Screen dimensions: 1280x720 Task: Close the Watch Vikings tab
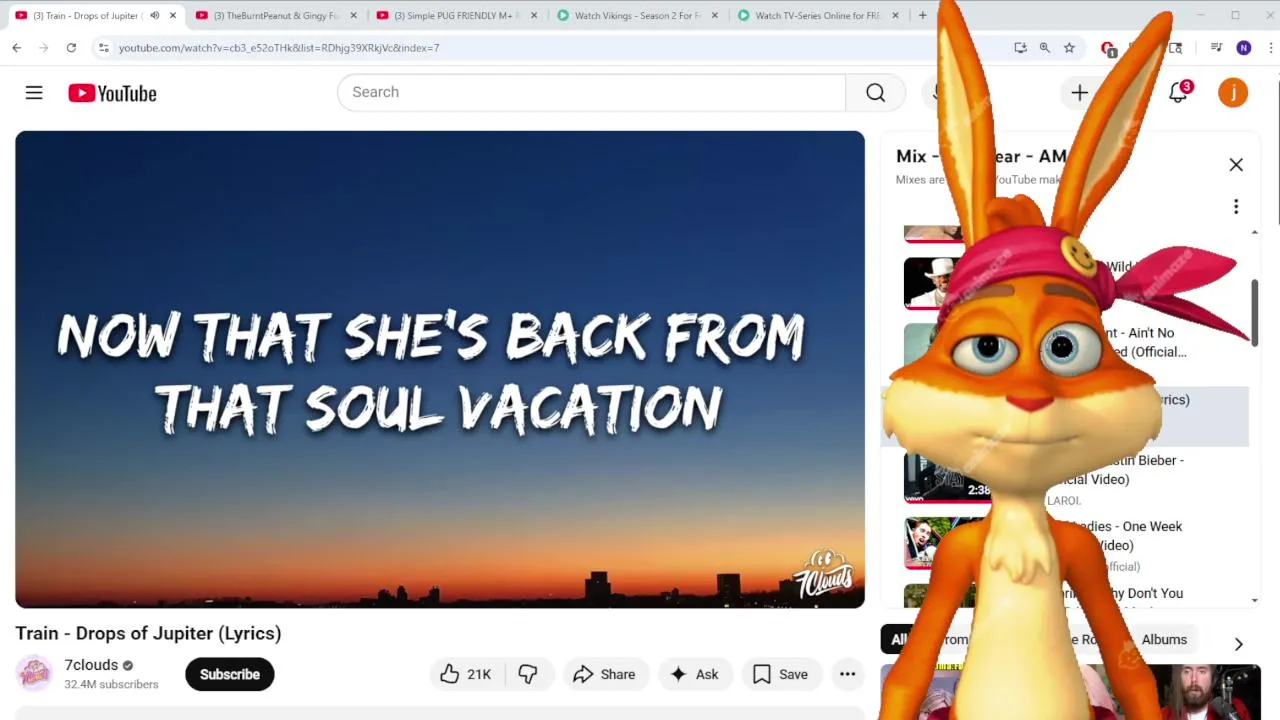[715, 15]
